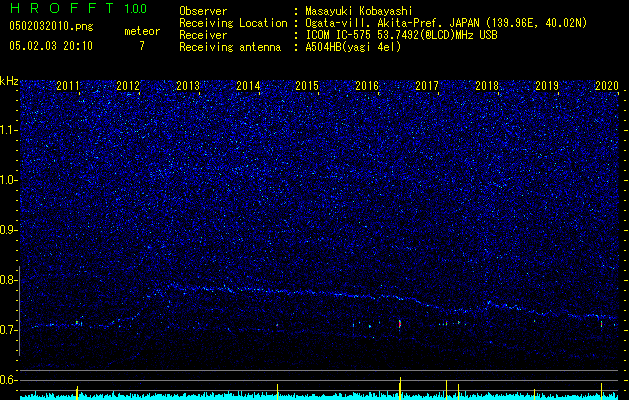Image resolution: width=629 pixels, height=400 pixels.
Task: Click the 2012 time axis marker
Action: (x=128, y=85)
